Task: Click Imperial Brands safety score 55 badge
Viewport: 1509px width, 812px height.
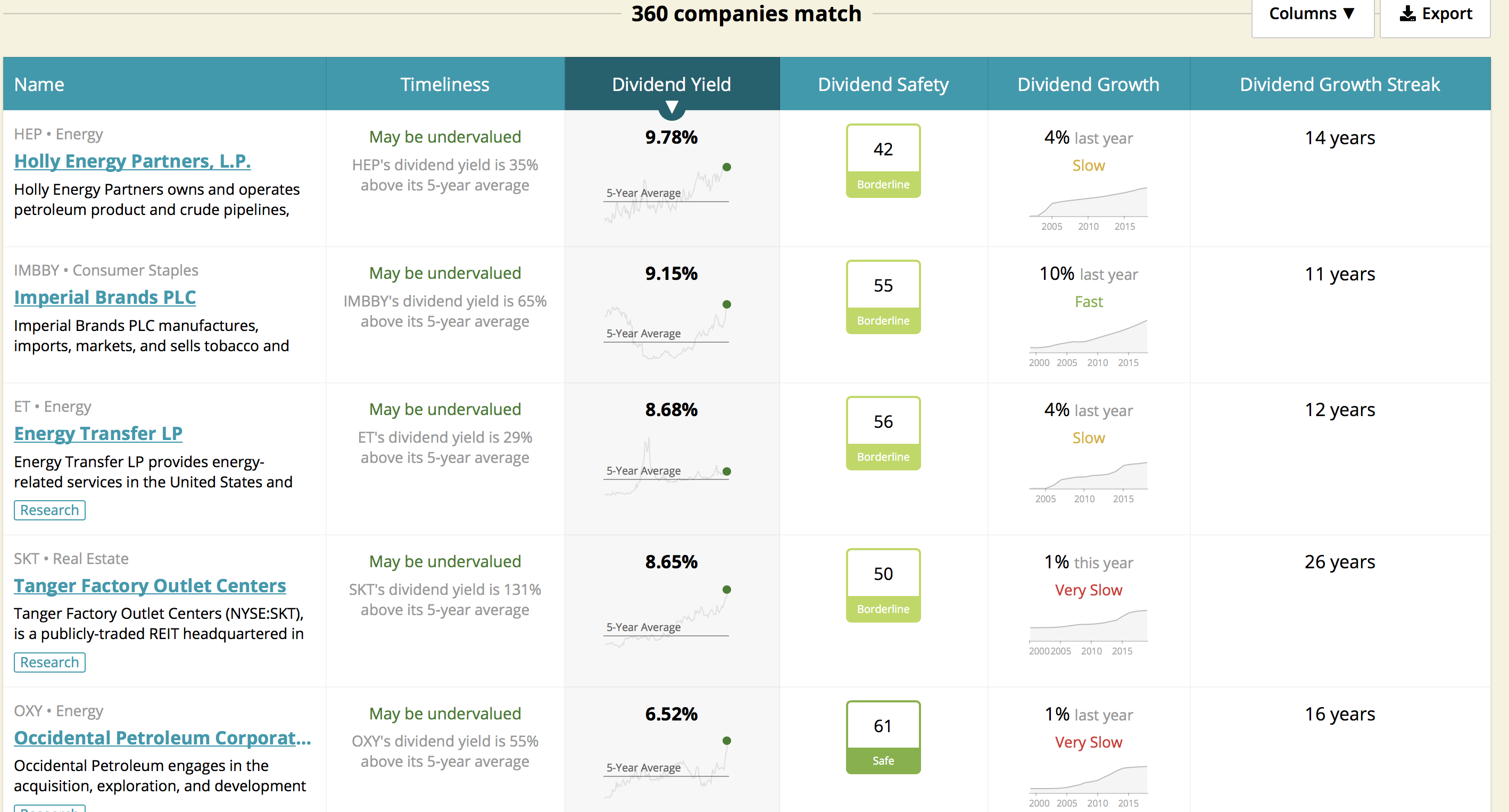Action: point(883,297)
